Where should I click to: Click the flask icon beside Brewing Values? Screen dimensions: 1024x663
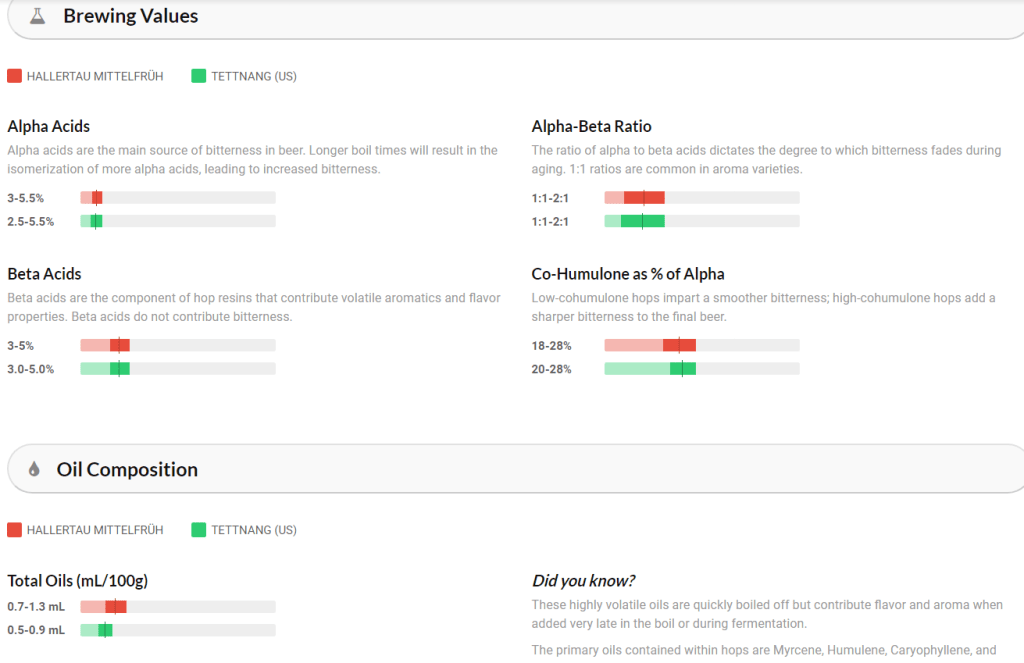[38, 17]
